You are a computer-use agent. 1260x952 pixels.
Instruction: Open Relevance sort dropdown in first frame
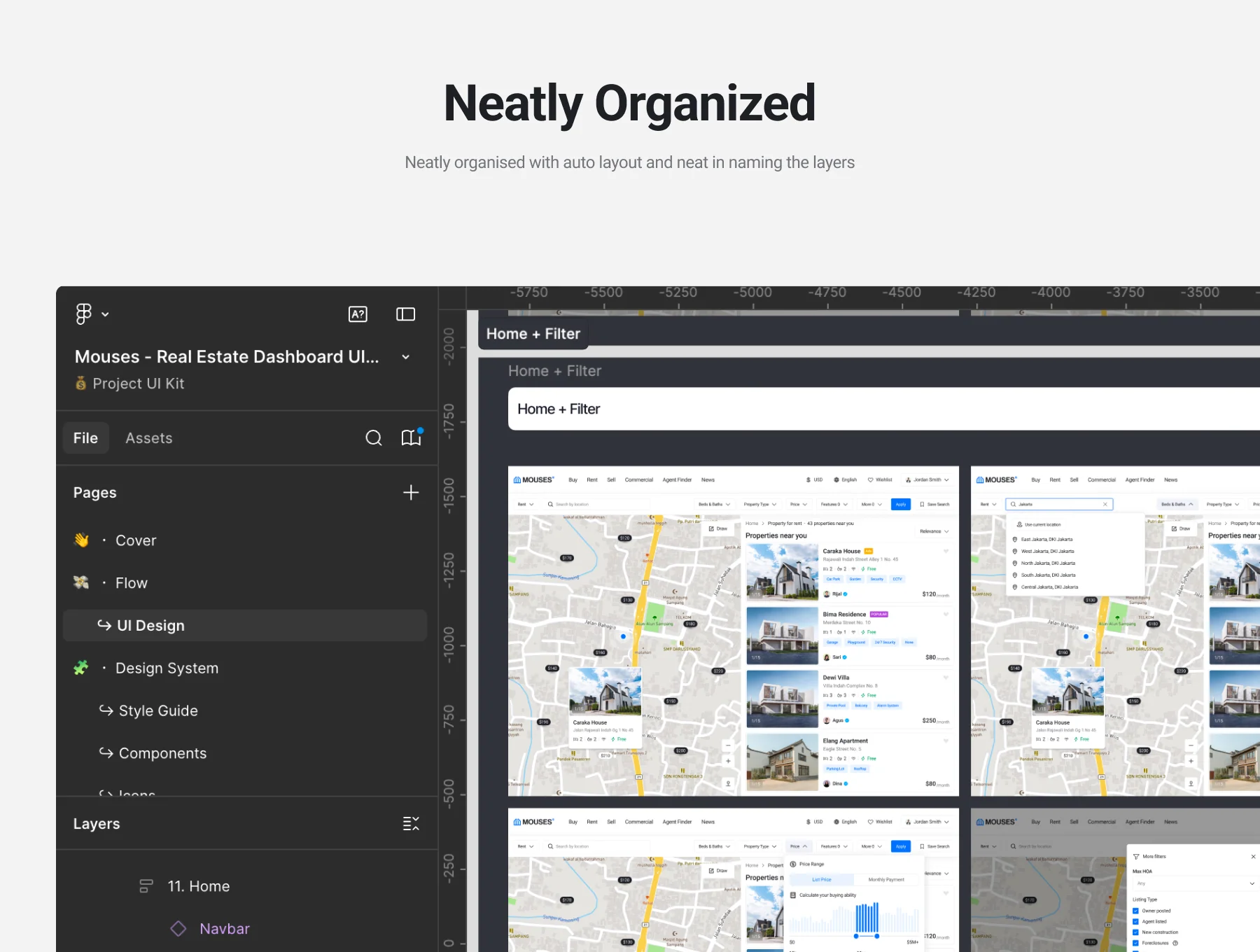pos(934,531)
